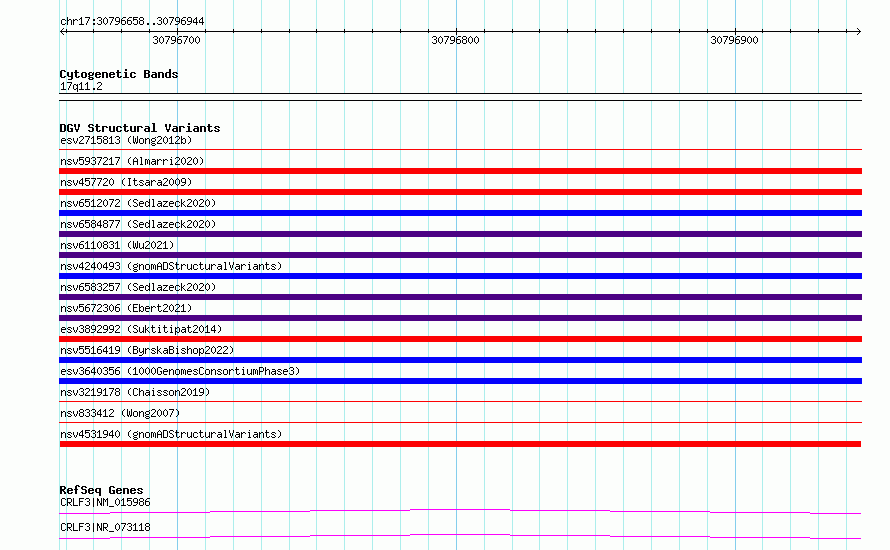Click the right arrow end of the ruler

click(858, 31)
